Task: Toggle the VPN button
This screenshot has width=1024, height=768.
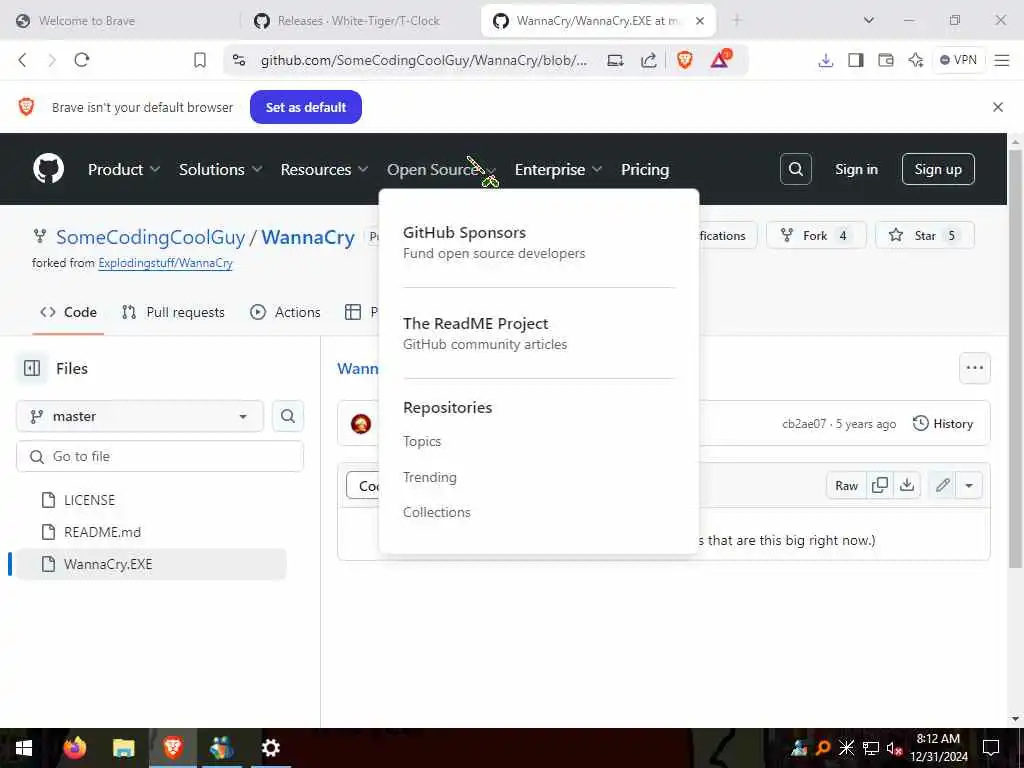Action: click(x=958, y=60)
